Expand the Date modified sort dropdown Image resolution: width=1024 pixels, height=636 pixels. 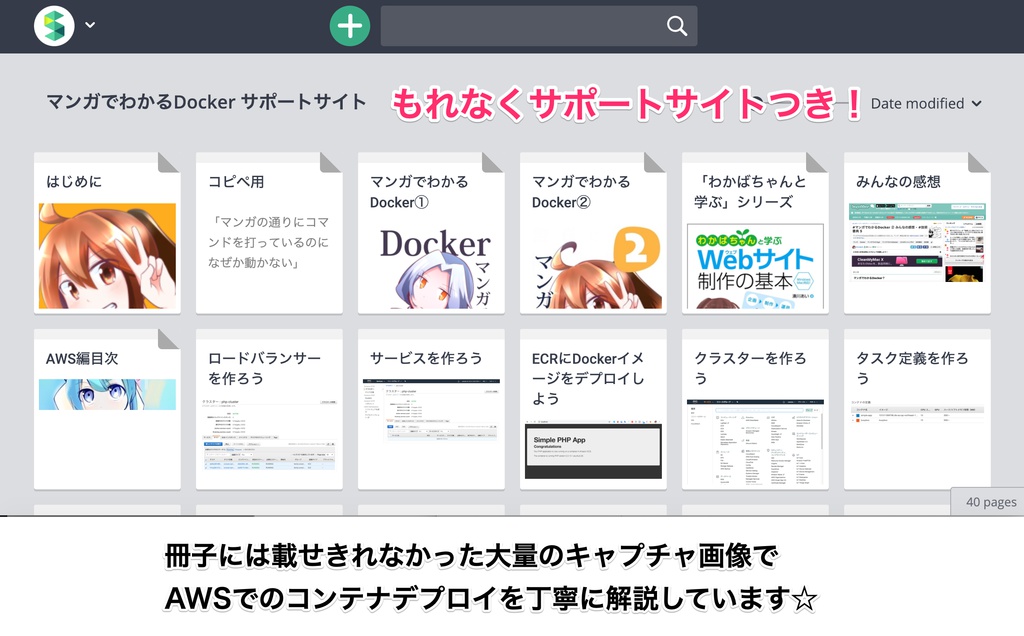tap(920, 103)
